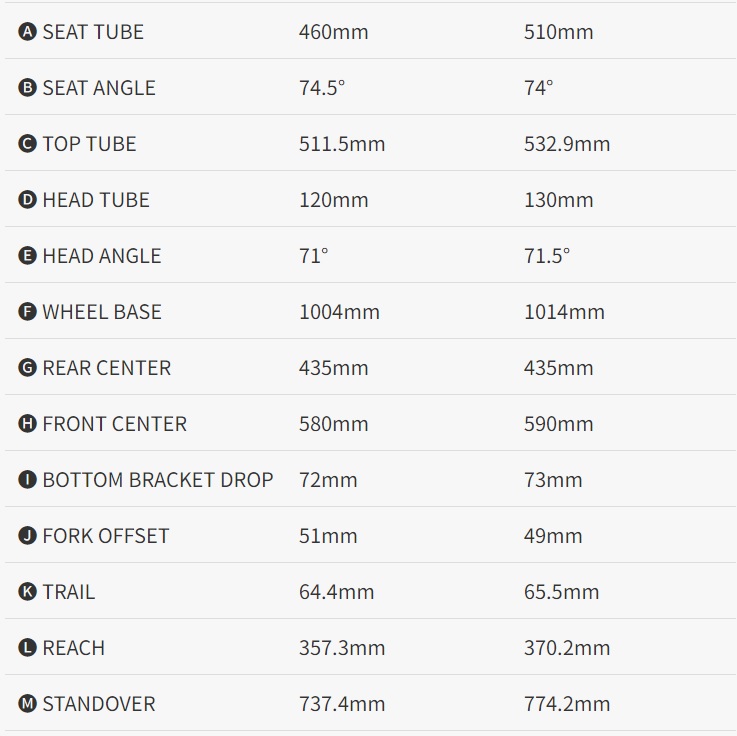Click the circled I Bottom Bracket icon
Screen dimensions: 737x736
27,479
